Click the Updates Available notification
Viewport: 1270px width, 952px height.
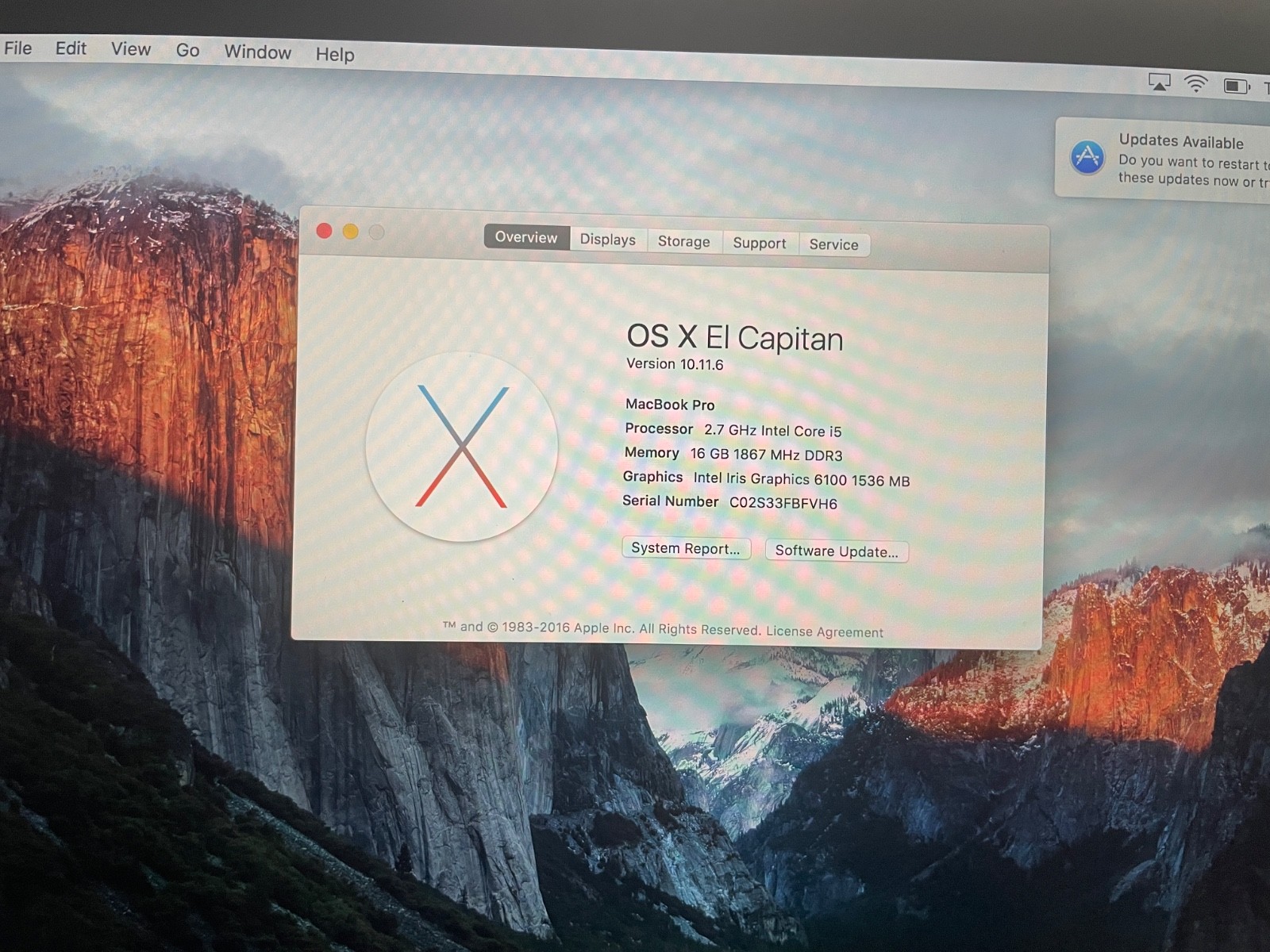[x=1164, y=160]
